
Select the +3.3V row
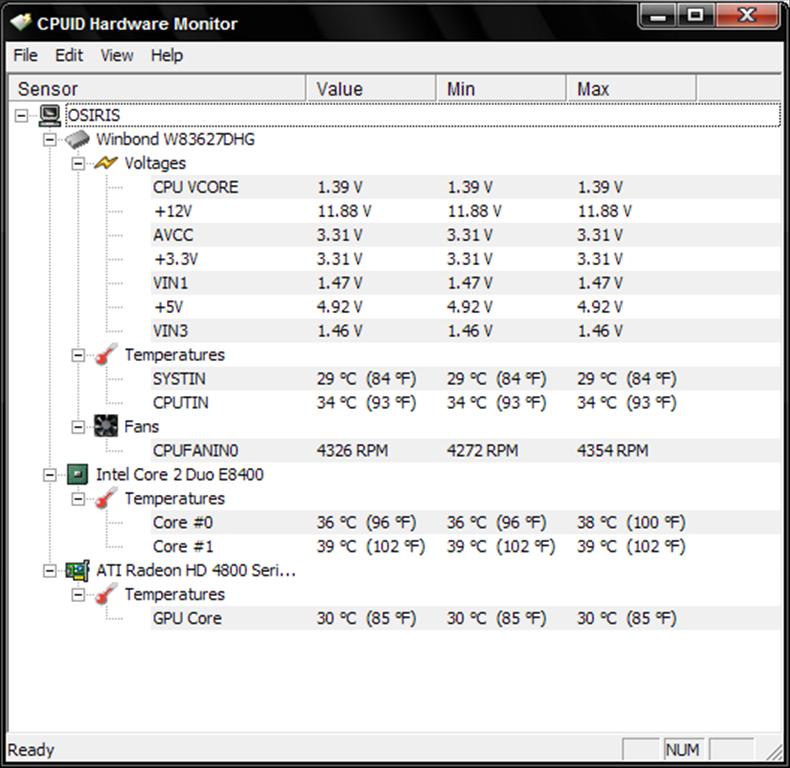click(x=466, y=259)
